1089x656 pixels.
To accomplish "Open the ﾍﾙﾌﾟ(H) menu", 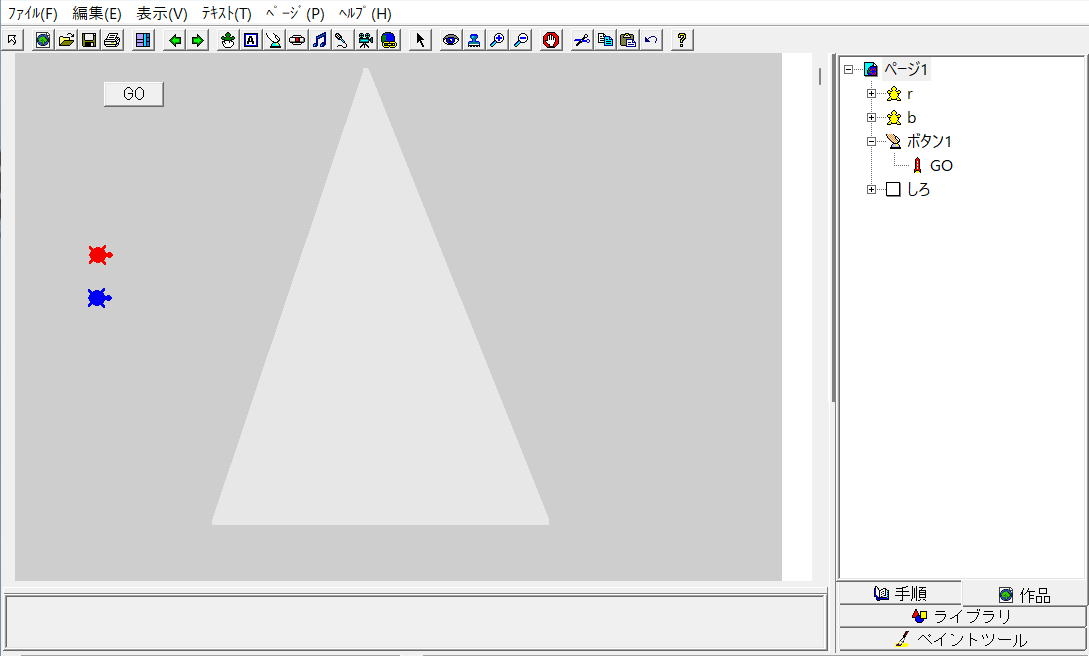I will [365, 13].
